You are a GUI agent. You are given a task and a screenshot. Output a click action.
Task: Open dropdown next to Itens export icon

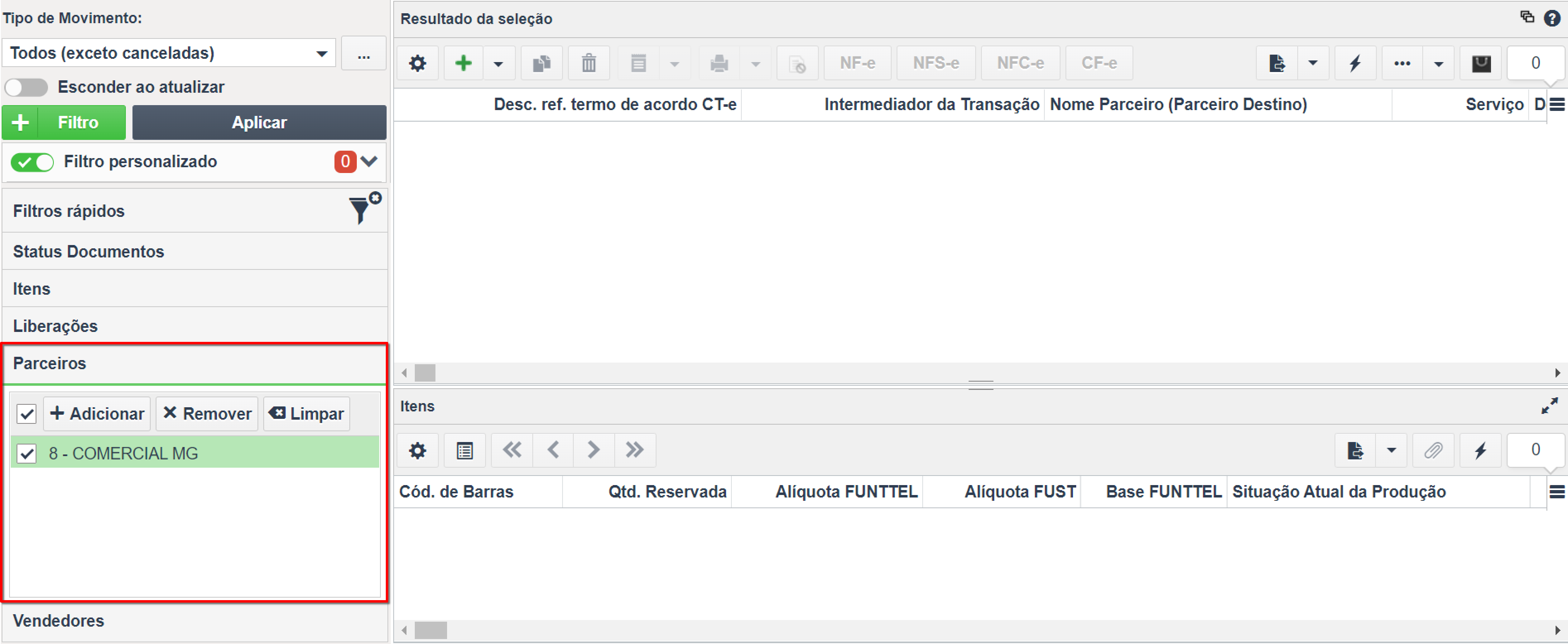click(1392, 451)
